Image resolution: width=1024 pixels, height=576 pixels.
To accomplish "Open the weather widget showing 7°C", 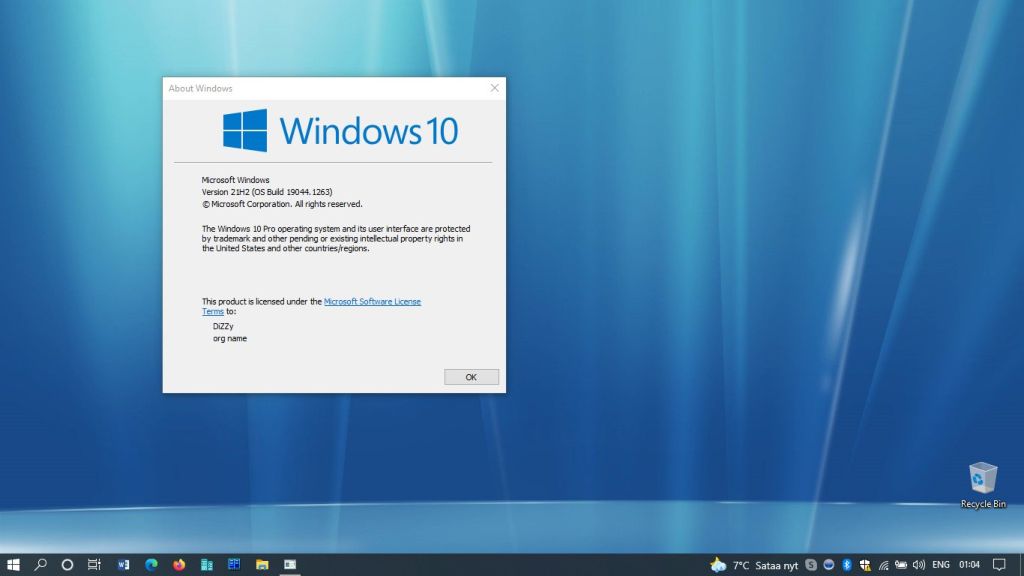I will point(754,565).
